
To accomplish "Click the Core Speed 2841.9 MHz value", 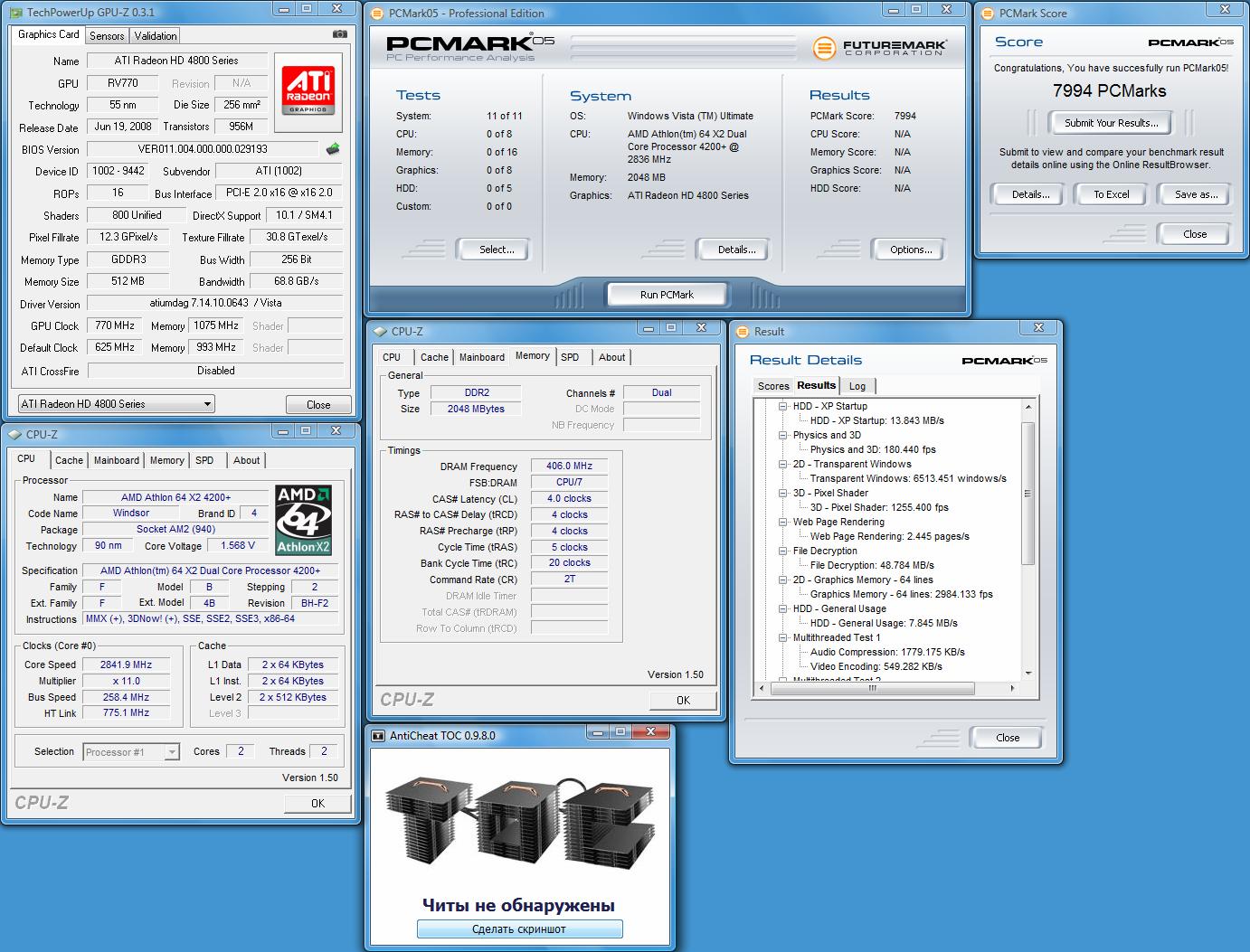I will click(126, 665).
